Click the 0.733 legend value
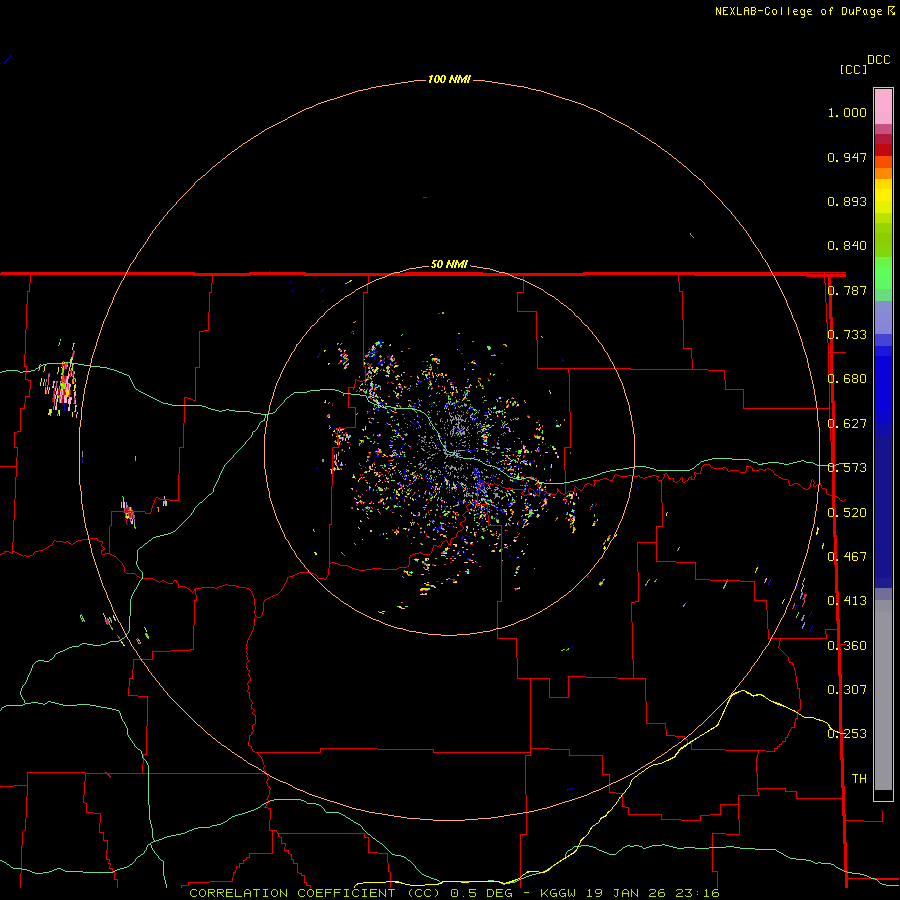Viewport: 900px width, 900px height. (x=847, y=335)
